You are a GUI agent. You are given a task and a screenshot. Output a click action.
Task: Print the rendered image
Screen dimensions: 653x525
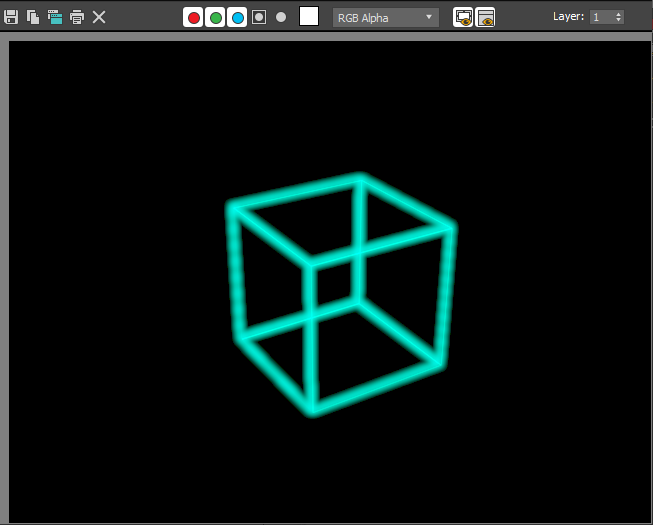[x=77, y=17]
